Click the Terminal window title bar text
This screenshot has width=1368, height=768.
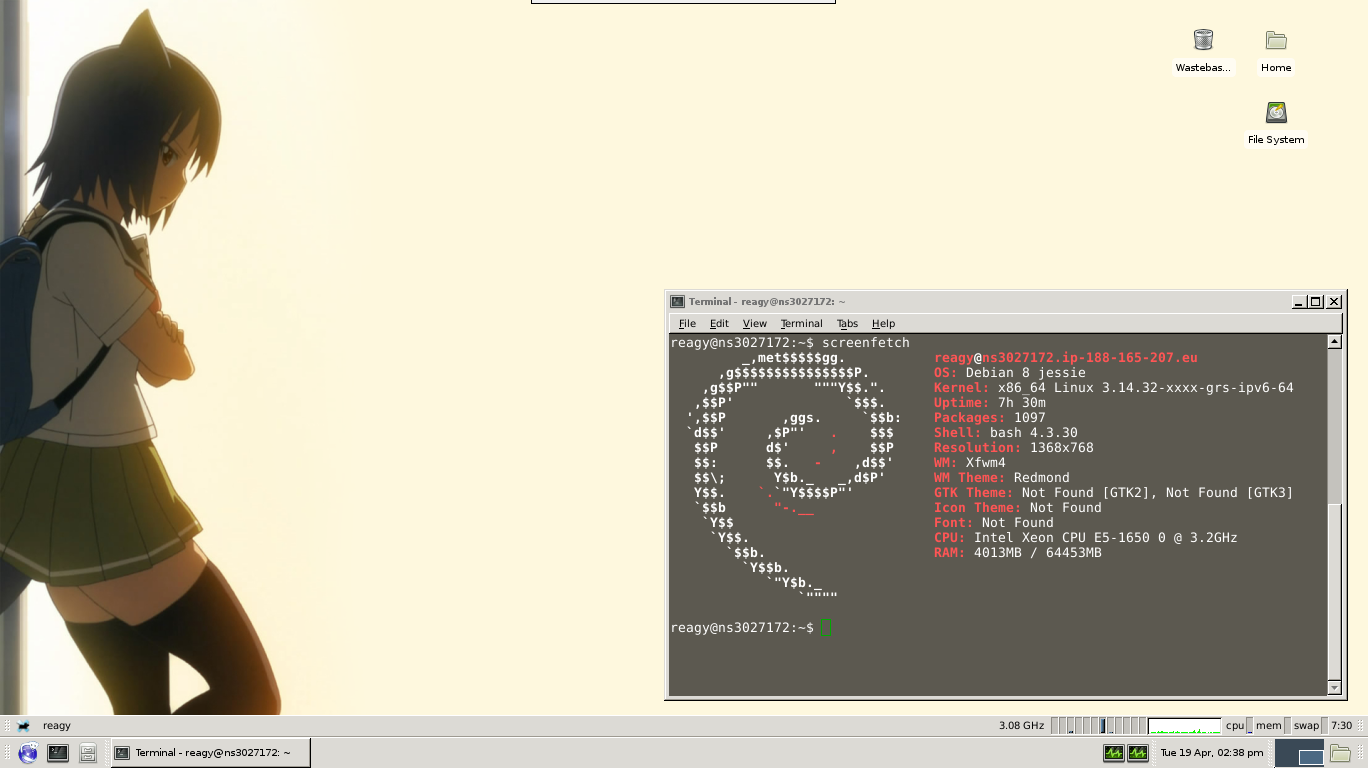click(x=767, y=301)
